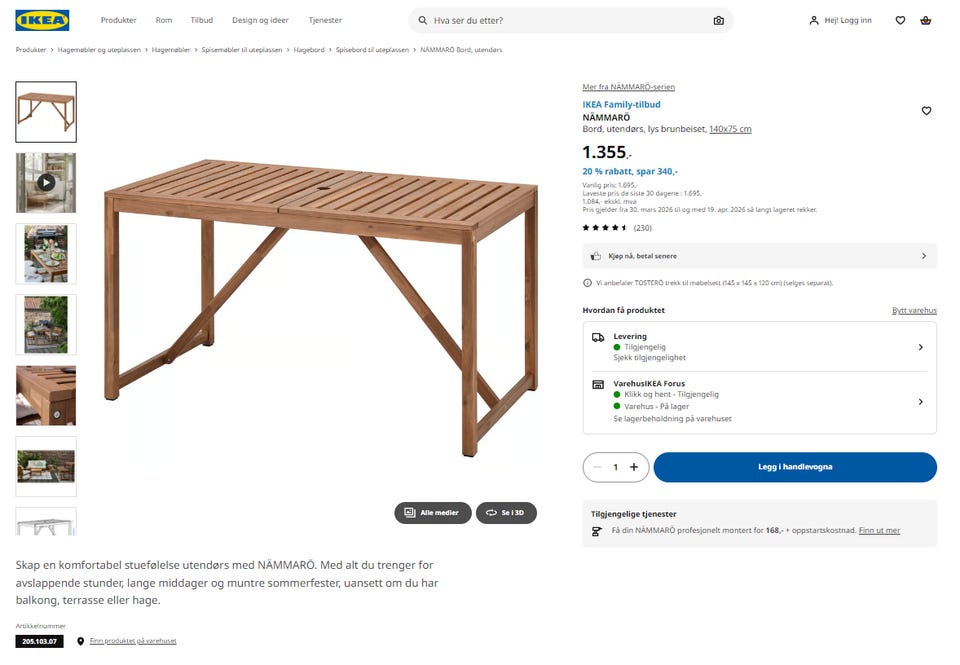Open the Produkter menu
Image resolution: width=960 pixels, height=665 pixels.
119,20
